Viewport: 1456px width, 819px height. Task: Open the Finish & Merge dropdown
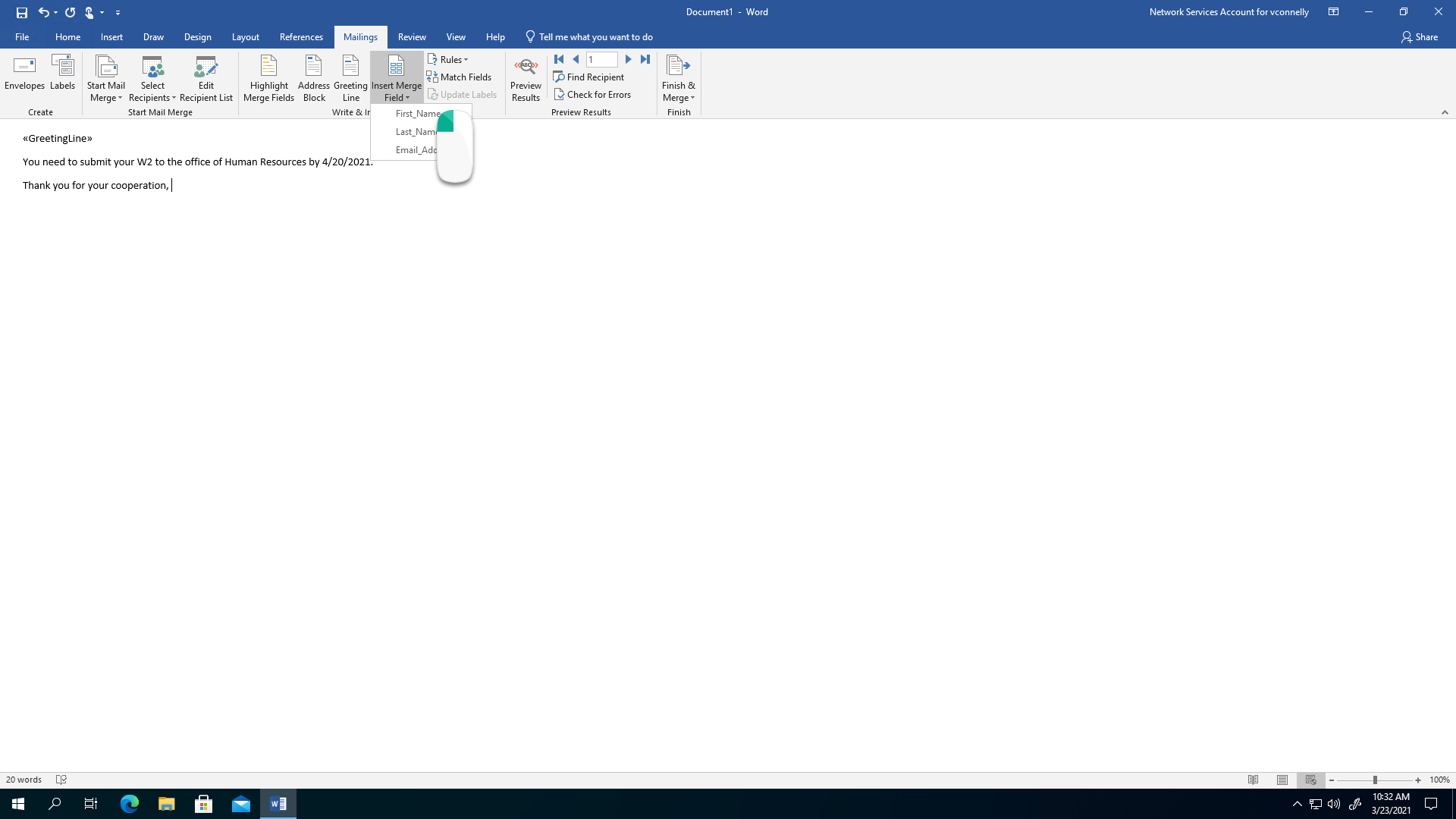679,78
